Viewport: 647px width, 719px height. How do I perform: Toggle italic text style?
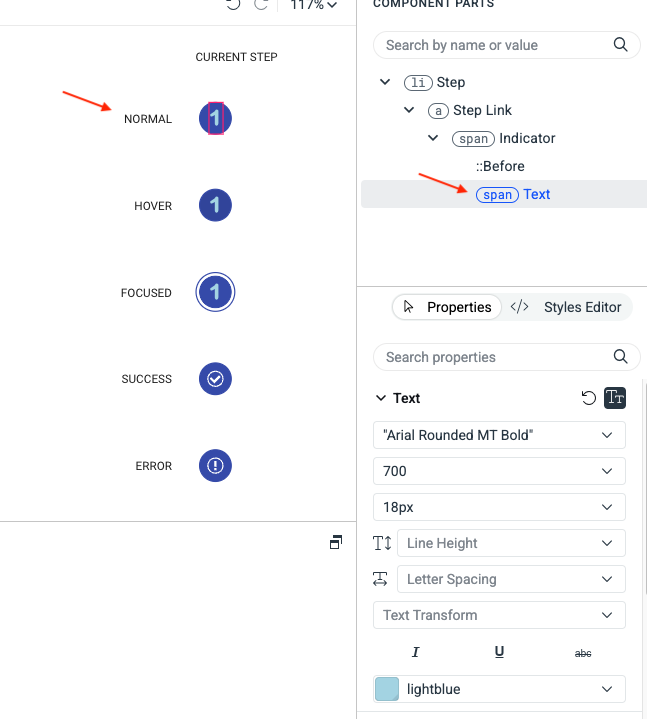416,652
